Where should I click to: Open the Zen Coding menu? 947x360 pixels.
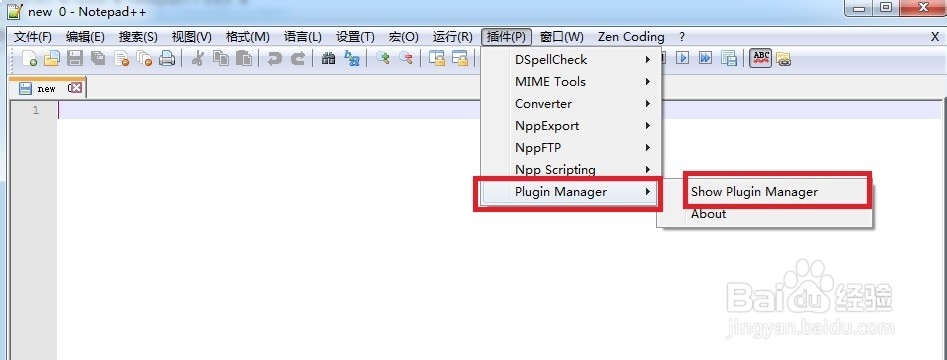[631, 37]
